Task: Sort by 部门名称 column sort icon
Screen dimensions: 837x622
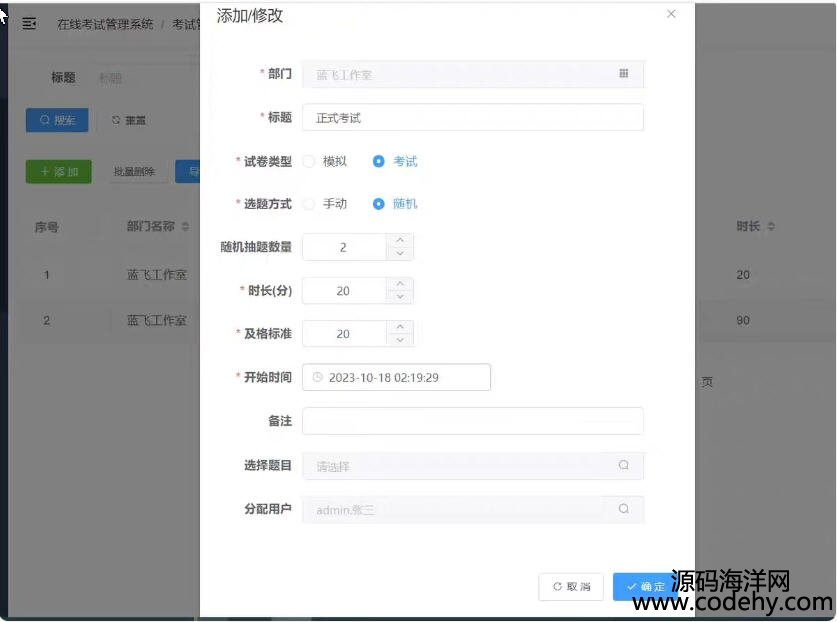Action: [x=185, y=227]
